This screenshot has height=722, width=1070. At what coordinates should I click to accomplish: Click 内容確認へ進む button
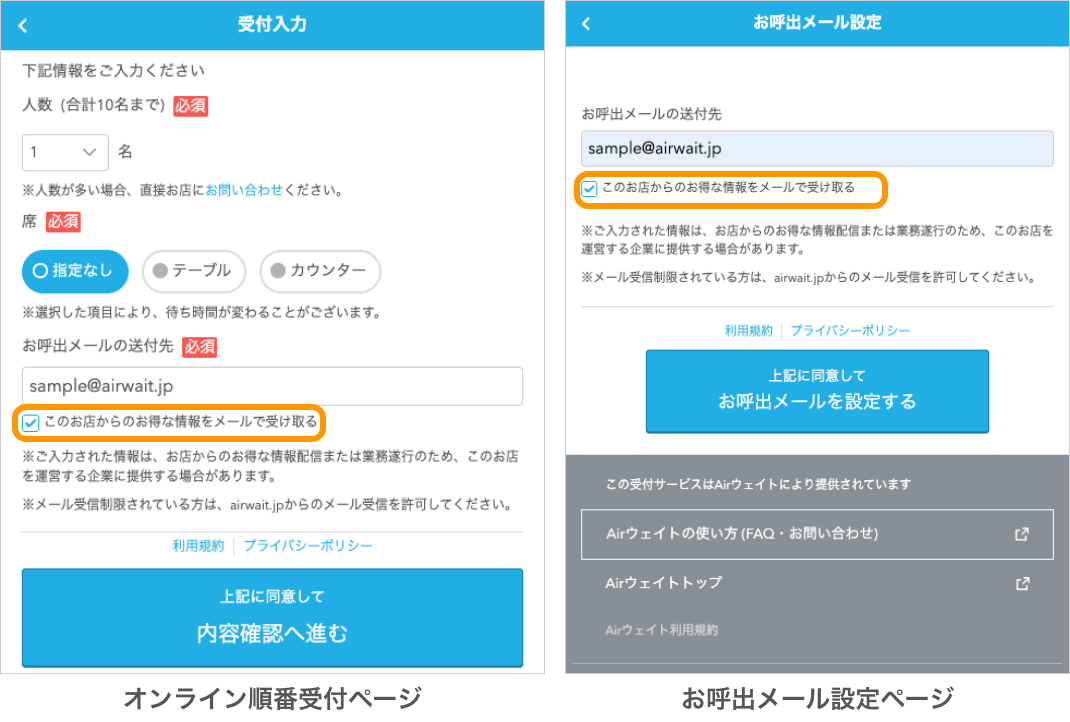[x=272, y=618]
